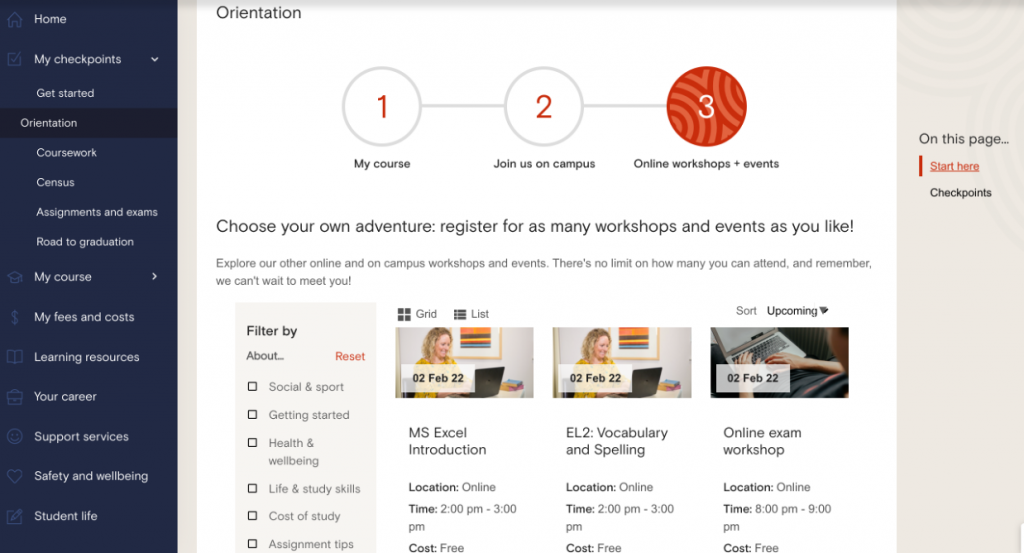Jump to Checkpoints section link

point(960,193)
